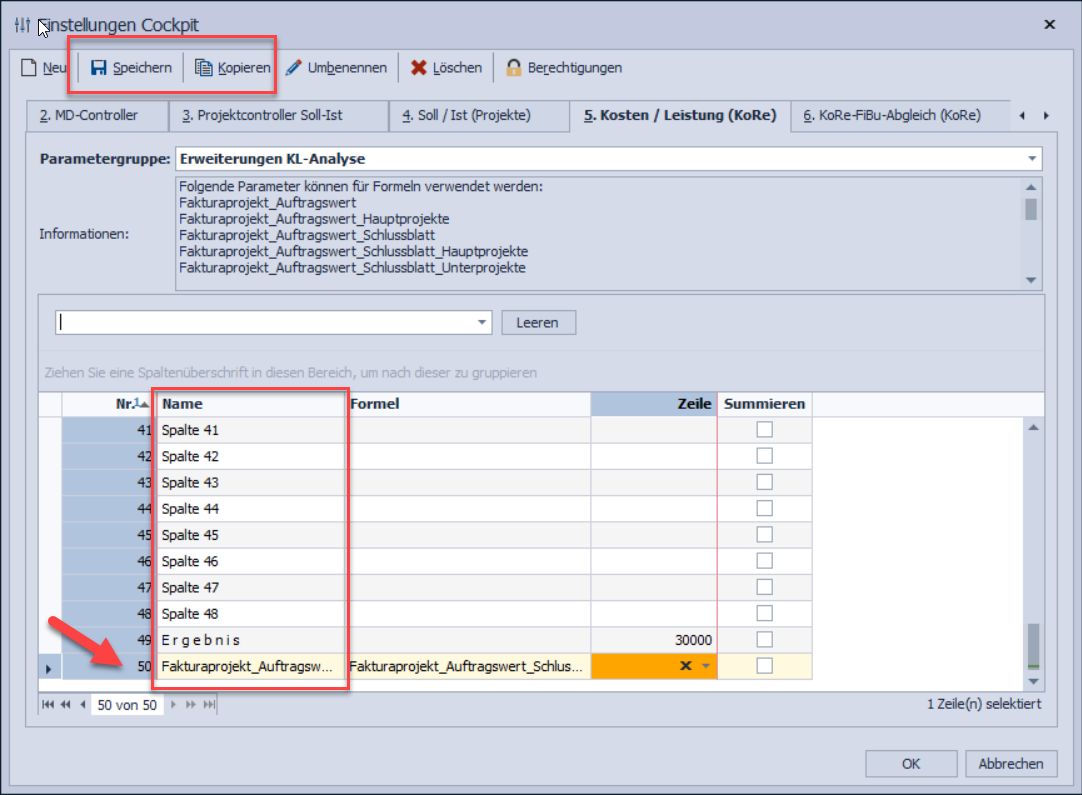Toggle Summieren checkbox in Ergebnis row

pos(764,640)
